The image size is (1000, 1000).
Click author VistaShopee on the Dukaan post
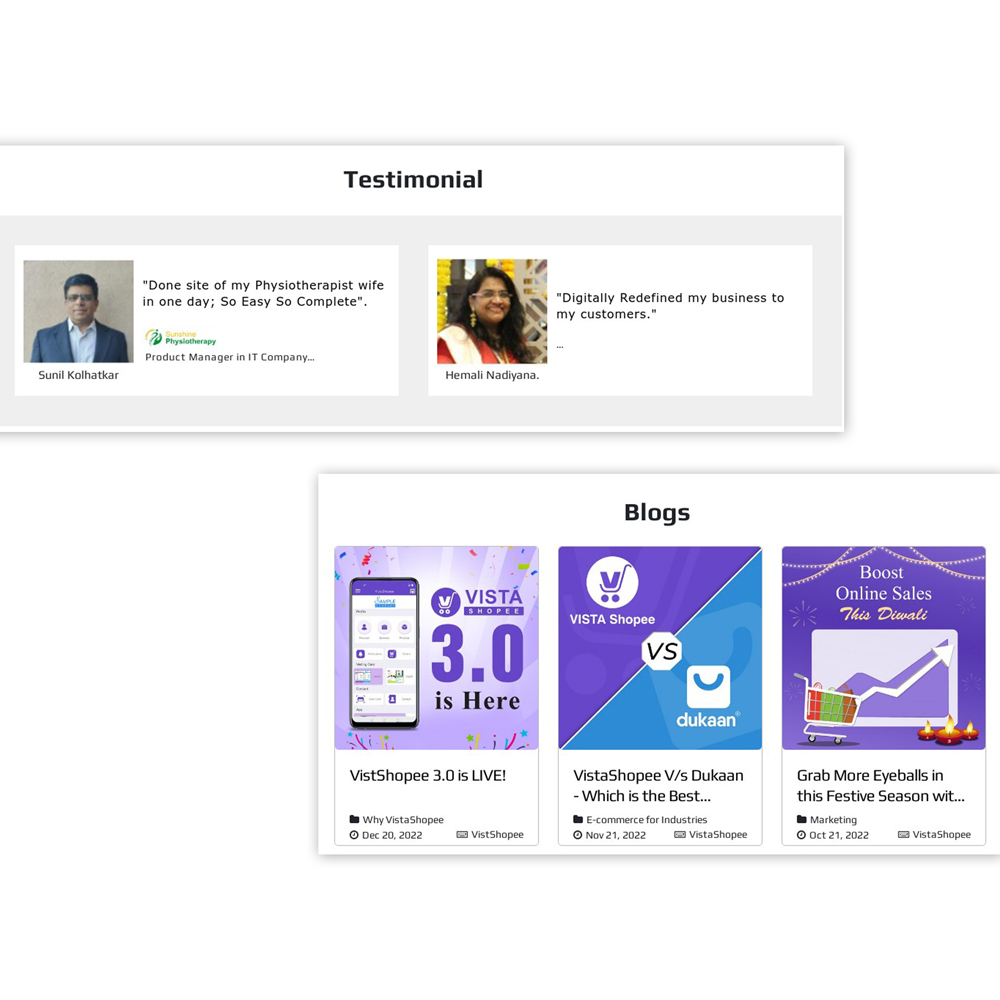tap(718, 834)
